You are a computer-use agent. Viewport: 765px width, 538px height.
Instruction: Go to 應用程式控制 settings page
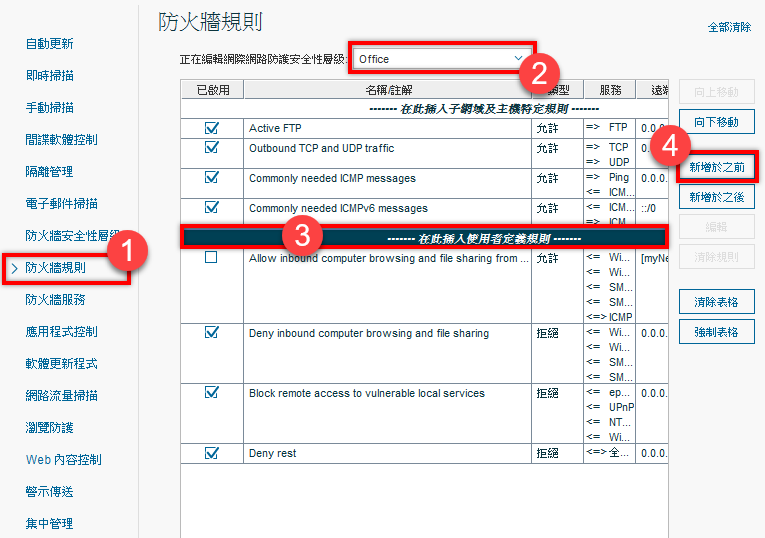pyautogui.click(x=61, y=332)
